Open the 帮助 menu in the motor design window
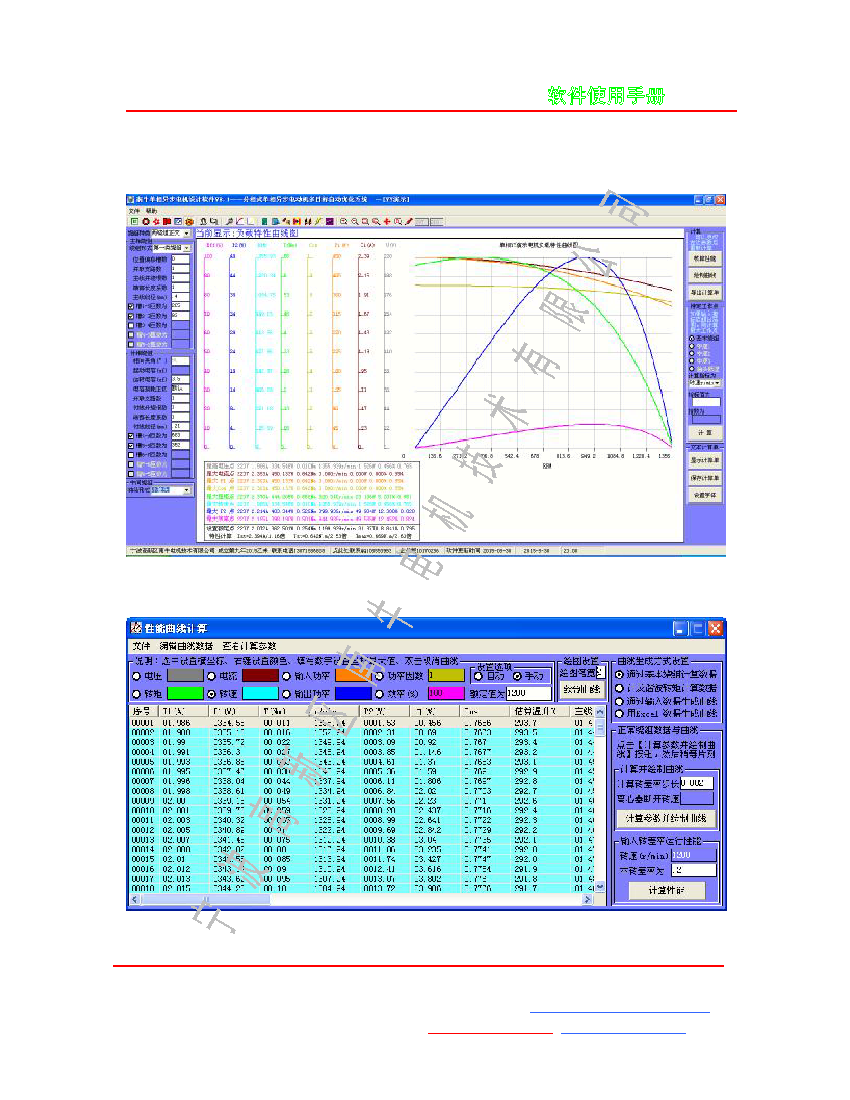 point(151,211)
